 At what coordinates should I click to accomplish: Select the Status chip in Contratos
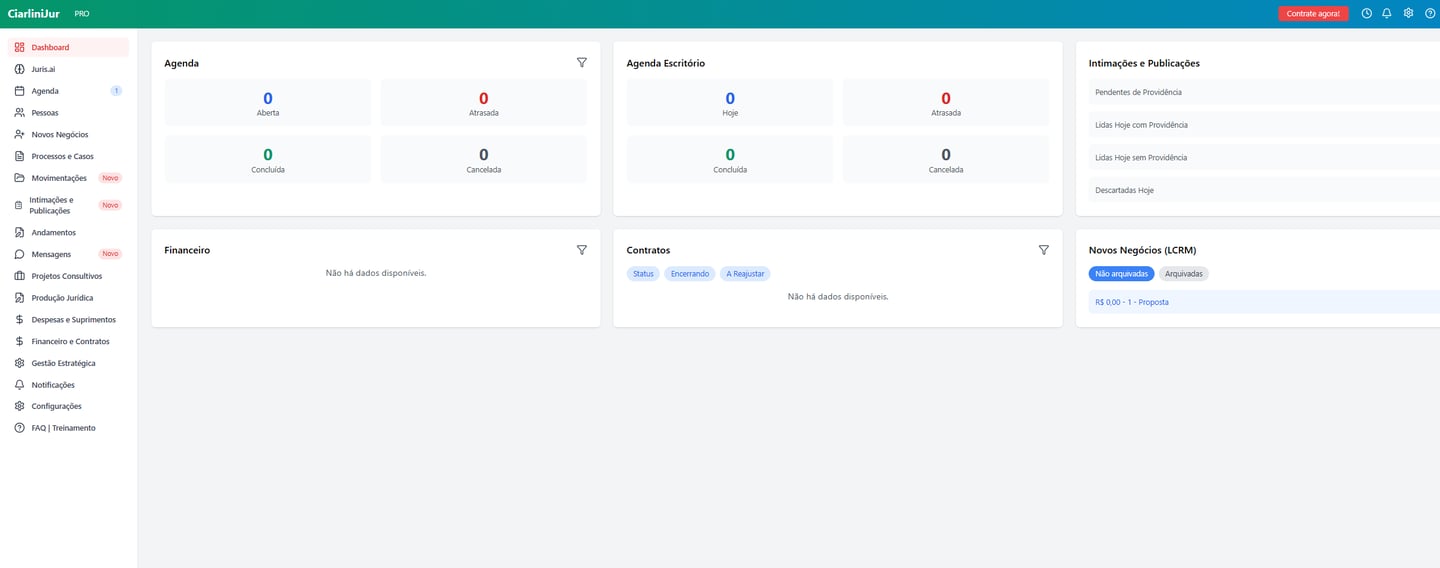[x=643, y=274]
